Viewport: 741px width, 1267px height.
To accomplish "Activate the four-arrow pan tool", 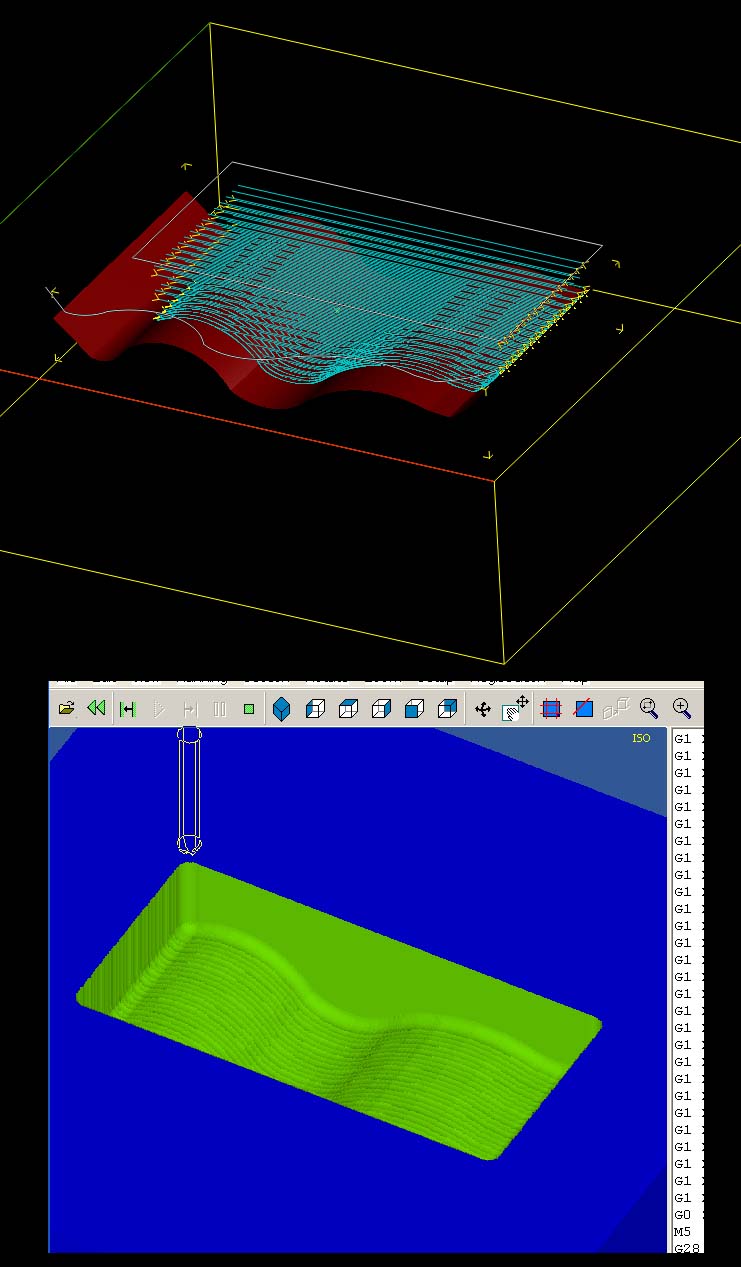I will coord(483,709).
